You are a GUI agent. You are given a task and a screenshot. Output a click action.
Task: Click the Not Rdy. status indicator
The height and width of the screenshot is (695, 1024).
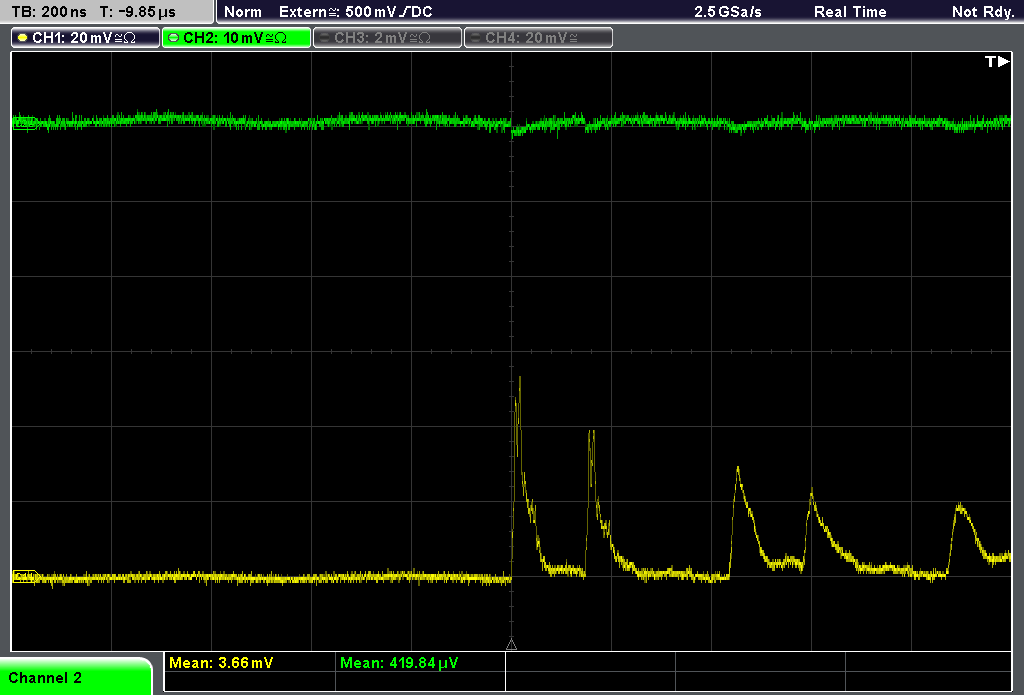(x=983, y=12)
